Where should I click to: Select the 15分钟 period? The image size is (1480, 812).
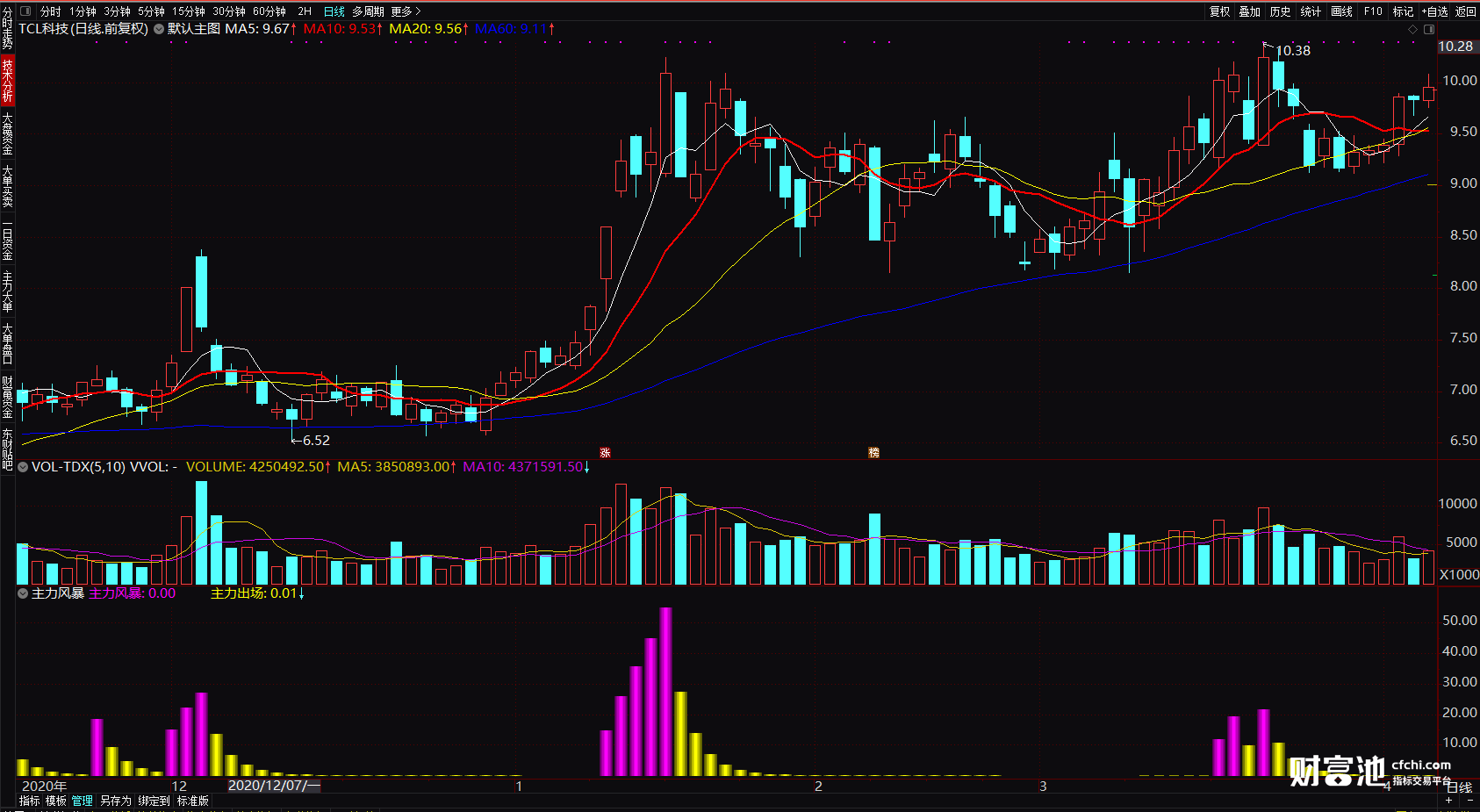[188, 11]
